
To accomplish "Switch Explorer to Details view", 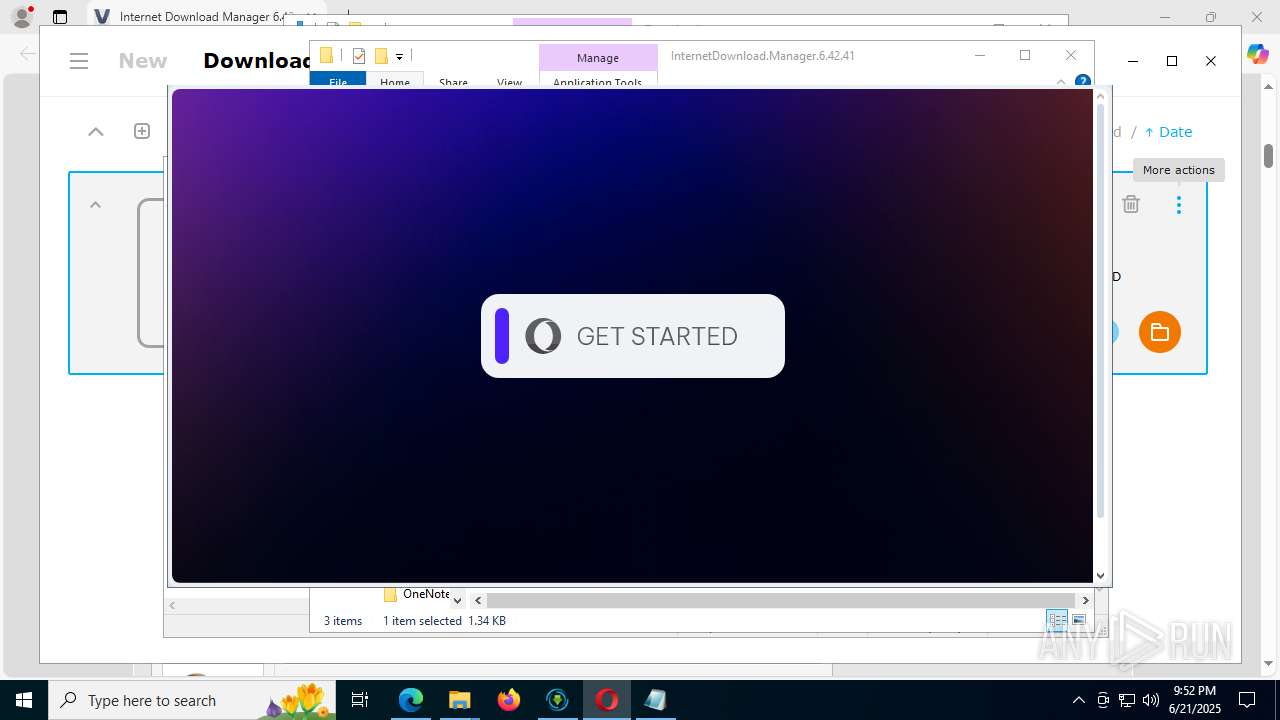I will pyautogui.click(x=1057, y=620).
